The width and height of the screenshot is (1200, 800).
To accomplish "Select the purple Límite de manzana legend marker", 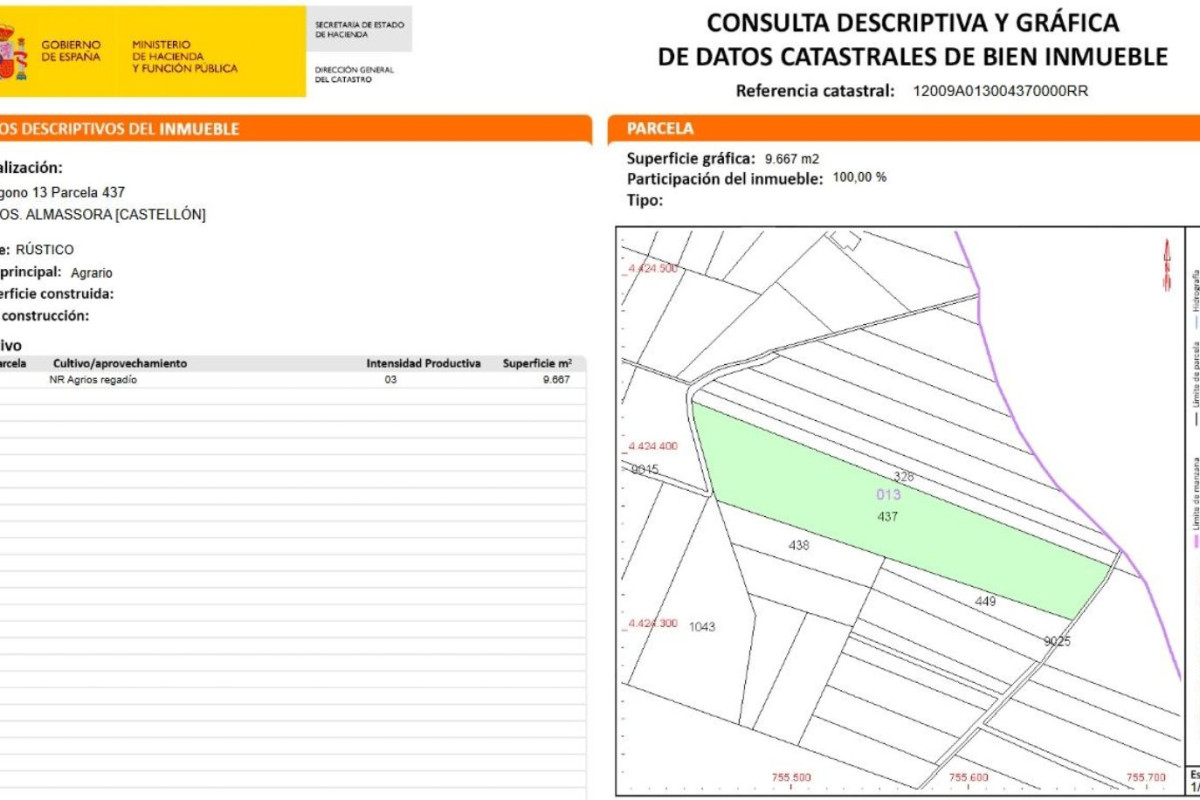I will 1196,541.
